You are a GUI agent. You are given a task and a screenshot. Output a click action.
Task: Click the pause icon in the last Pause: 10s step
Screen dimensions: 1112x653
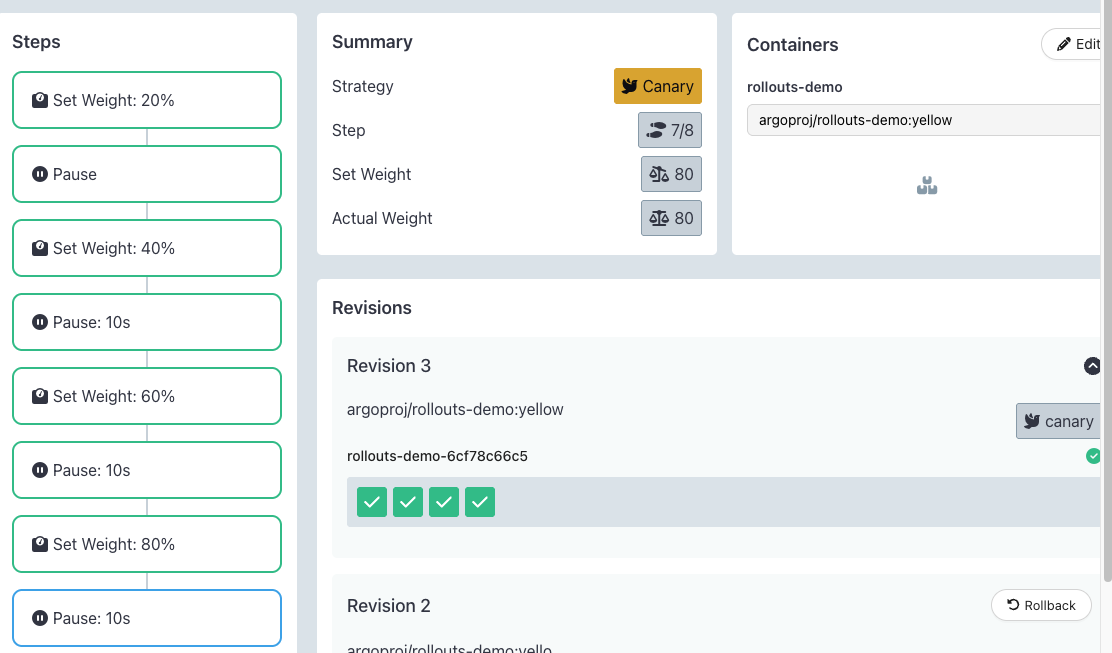(40, 618)
